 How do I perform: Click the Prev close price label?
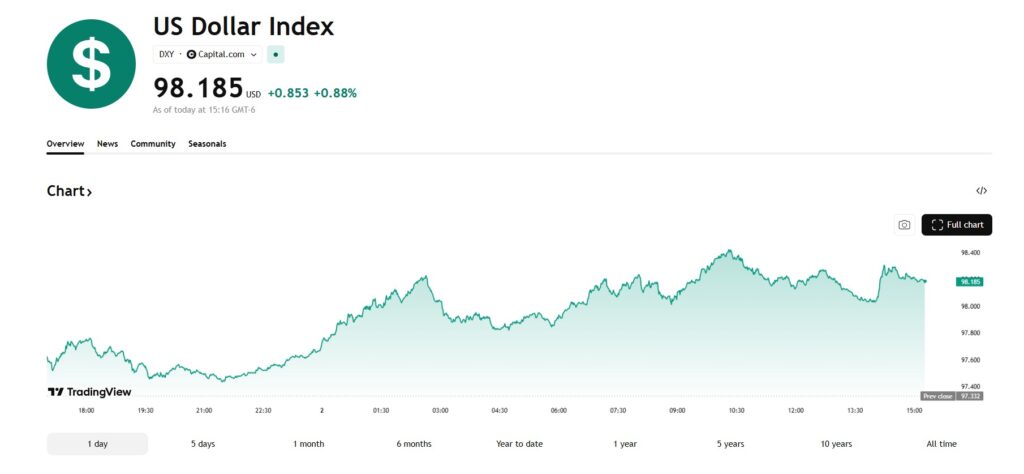coord(936,397)
